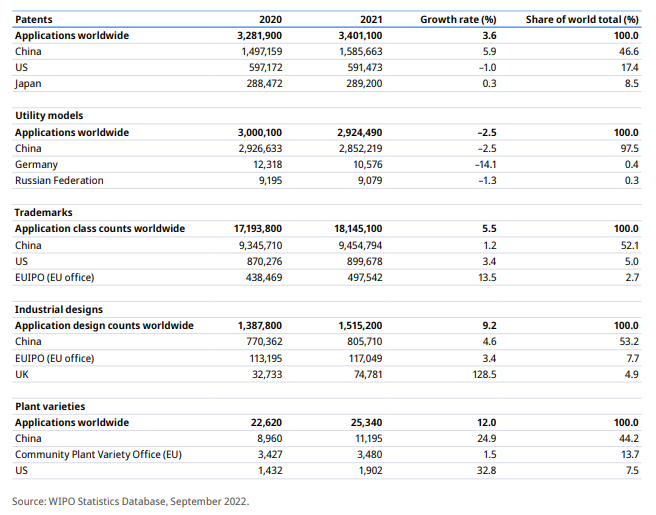The width and height of the screenshot is (656, 515).
Task: Select the Trademarks section heading
Action: (x=44, y=213)
